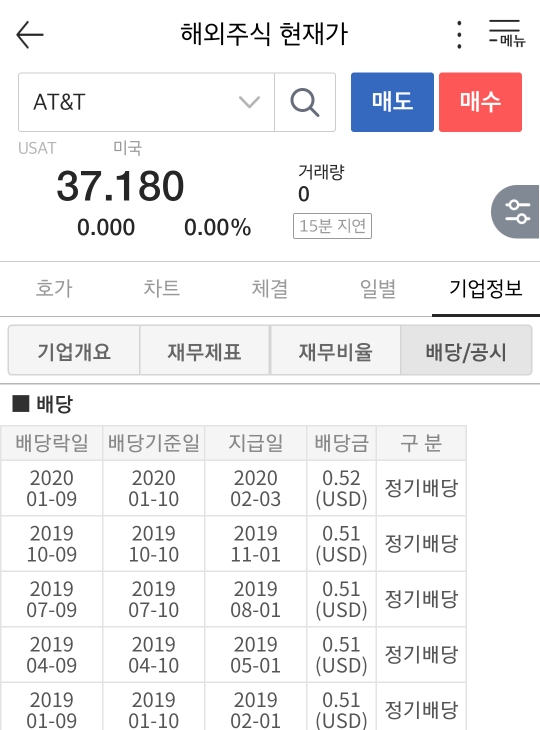Viewport: 540px width, 730px height.
Task: Click the current price 37.180
Action: point(120,186)
